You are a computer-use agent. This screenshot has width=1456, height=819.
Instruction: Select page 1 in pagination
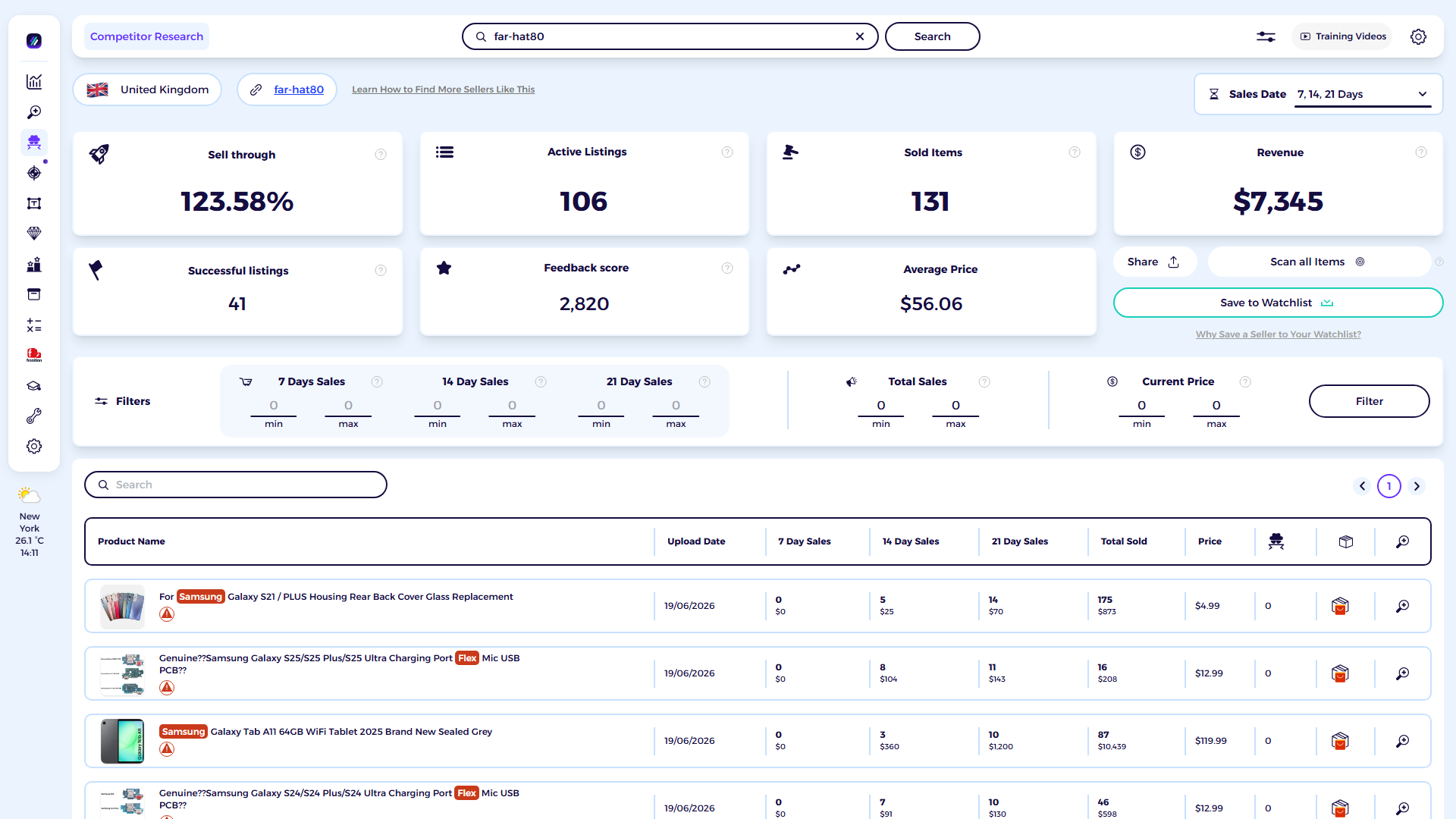point(1389,486)
